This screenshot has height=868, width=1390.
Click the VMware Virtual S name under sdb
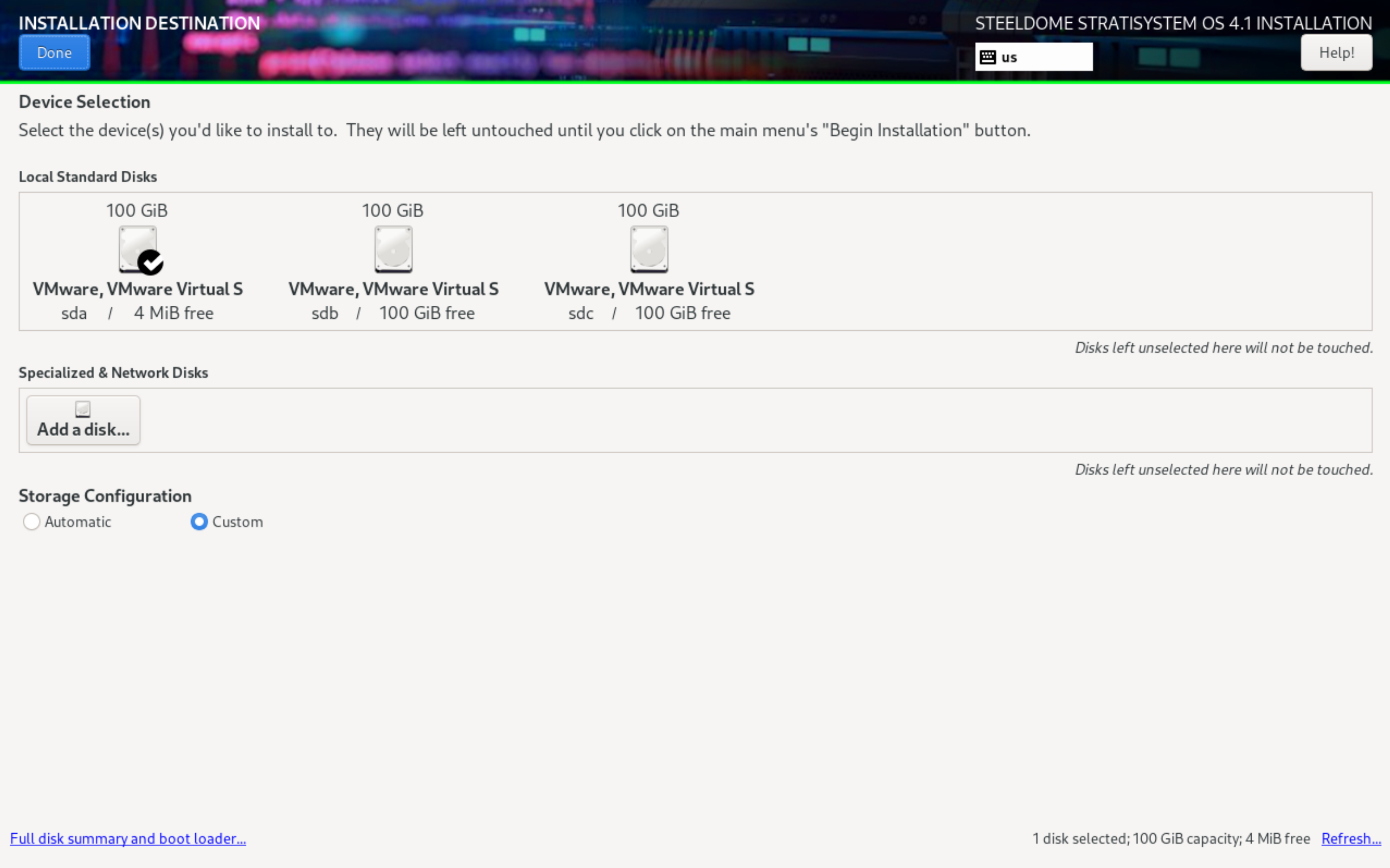(x=393, y=289)
